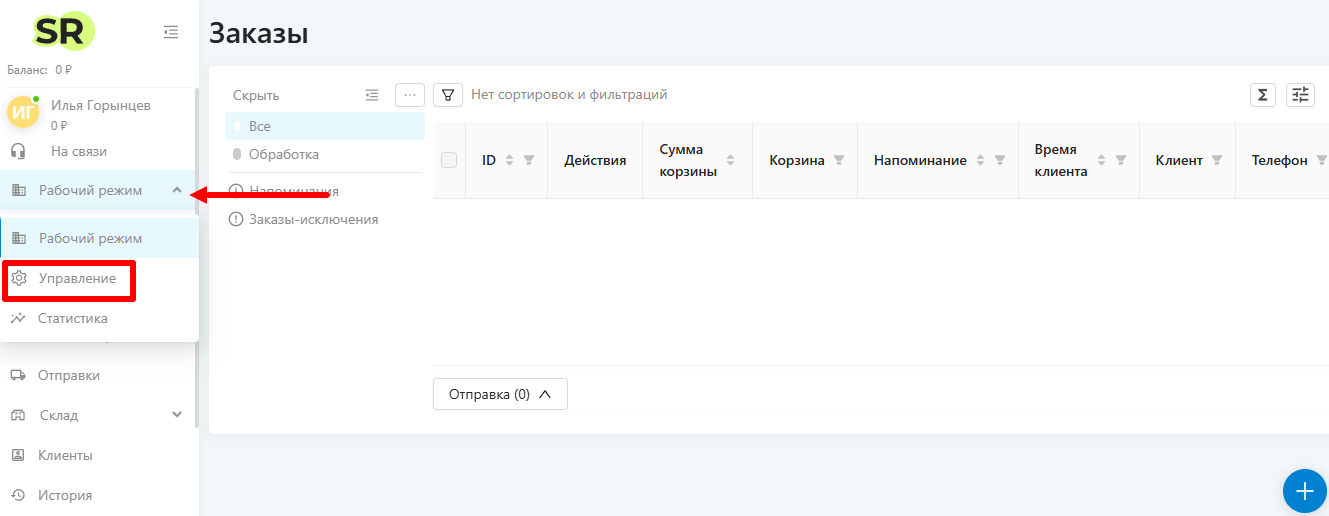Click the sidebar collapse icon near the logo
Image resolution: width=1329 pixels, height=516 pixels.
click(x=171, y=33)
